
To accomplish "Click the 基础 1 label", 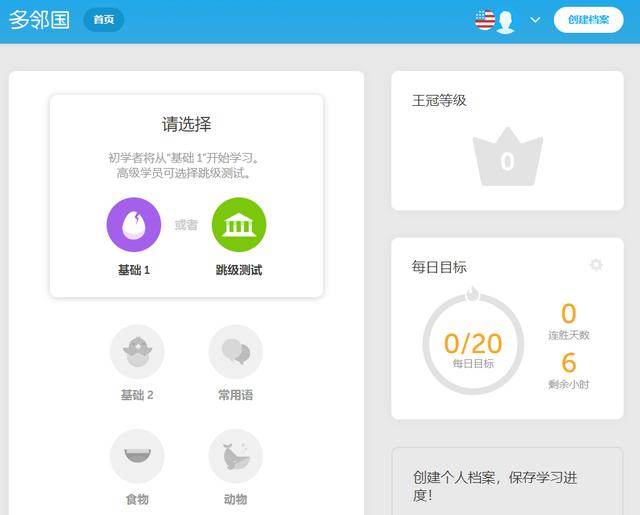I will [x=134, y=270].
